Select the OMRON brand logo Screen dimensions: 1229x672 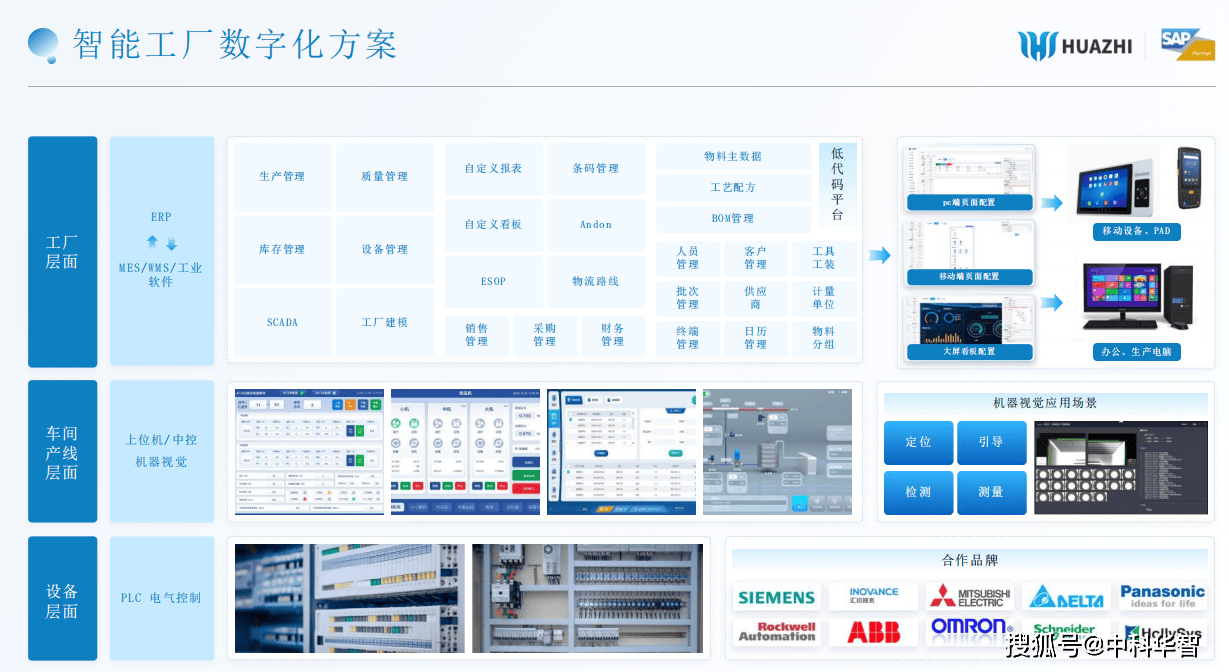coord(969,627)
